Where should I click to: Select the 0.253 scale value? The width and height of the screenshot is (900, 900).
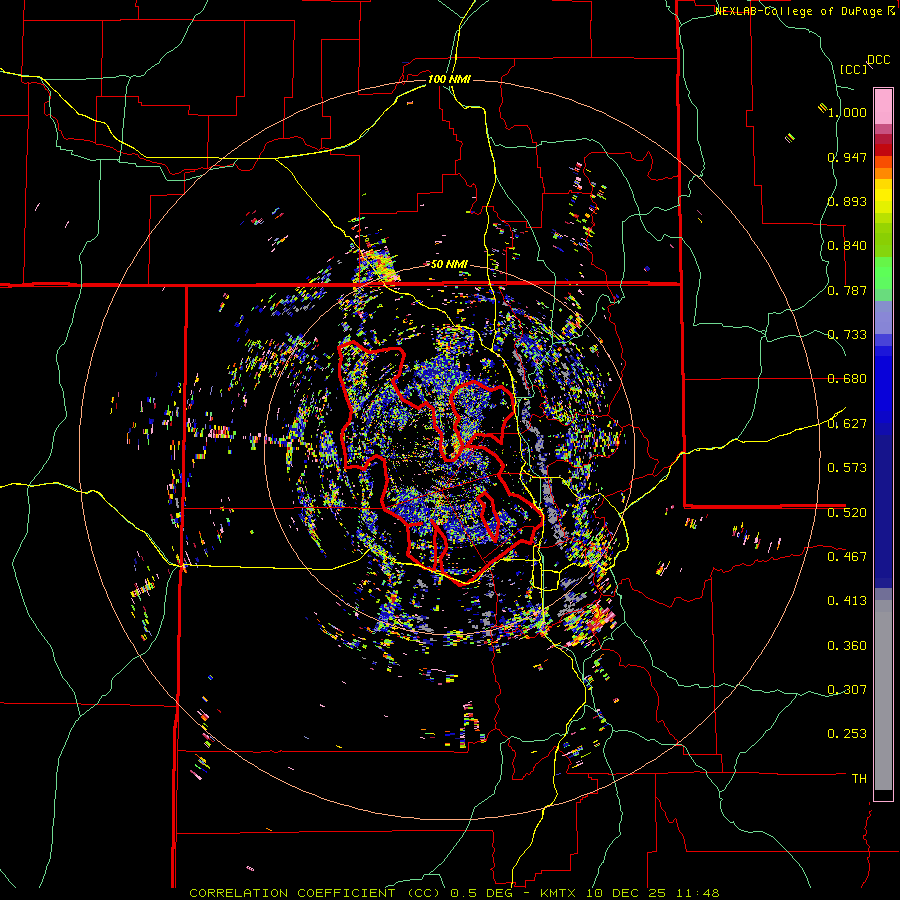[x=847, y=734]
